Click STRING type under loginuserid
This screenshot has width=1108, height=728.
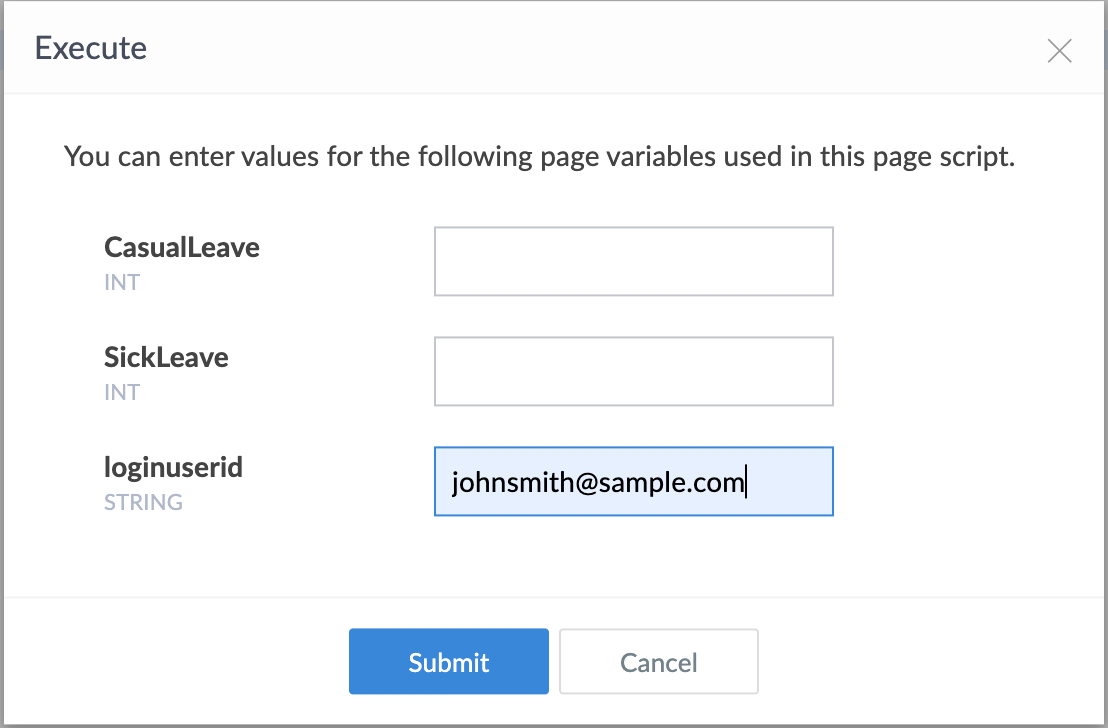(x=143, y=502)
